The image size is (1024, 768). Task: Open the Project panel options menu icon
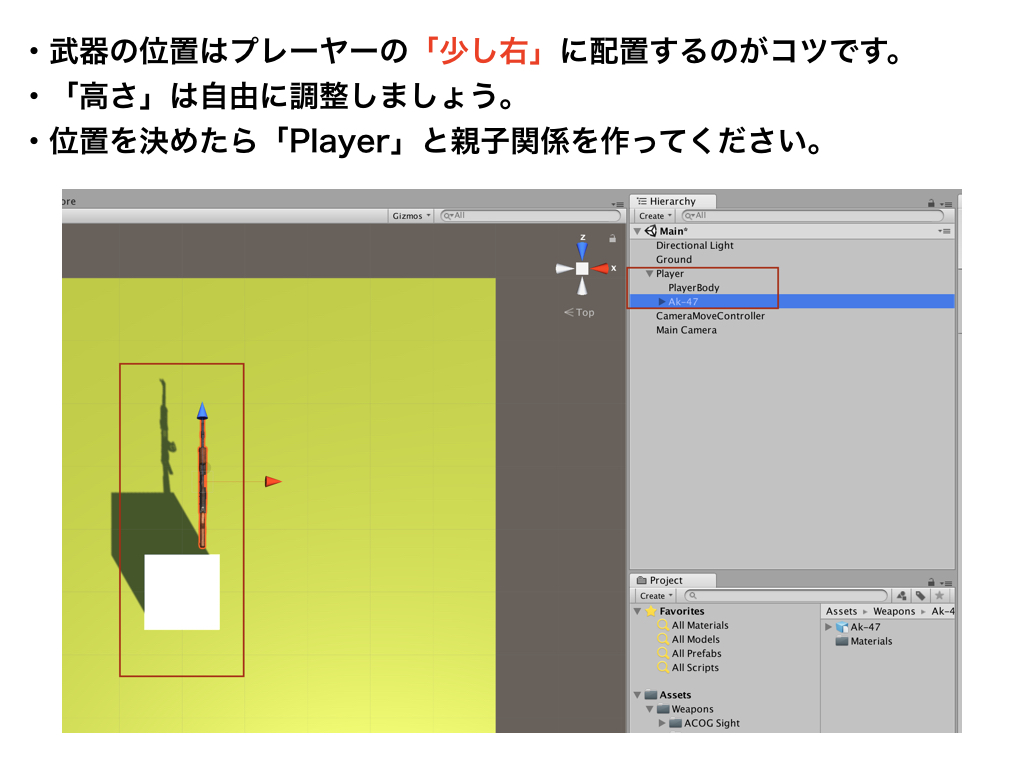pyautogui.click(x=946, y=583)
